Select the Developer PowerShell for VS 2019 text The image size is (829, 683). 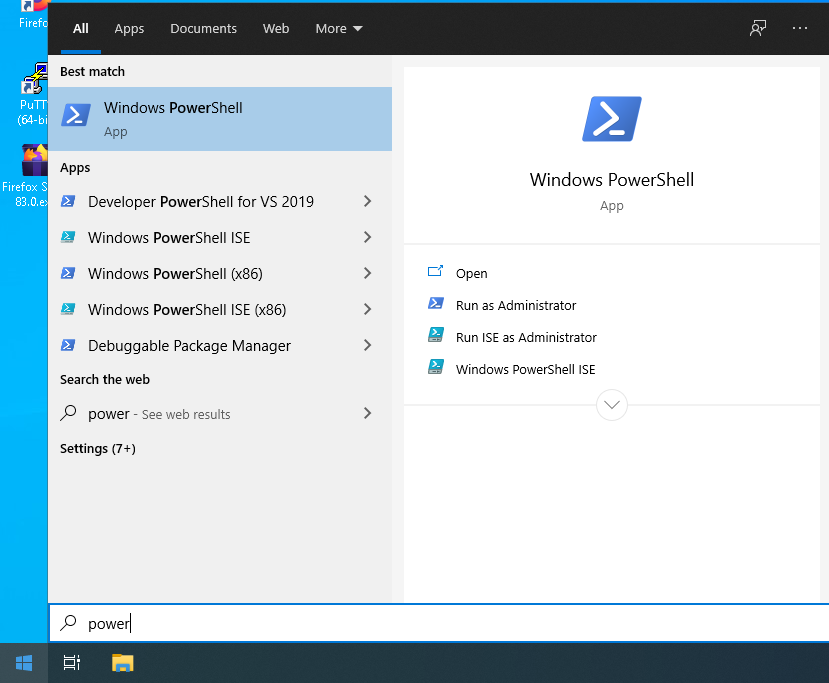tap(201, 201)
